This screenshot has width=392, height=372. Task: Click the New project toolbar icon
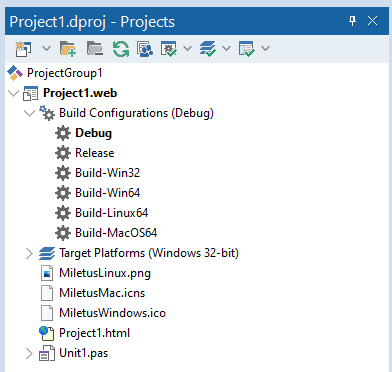24,49
